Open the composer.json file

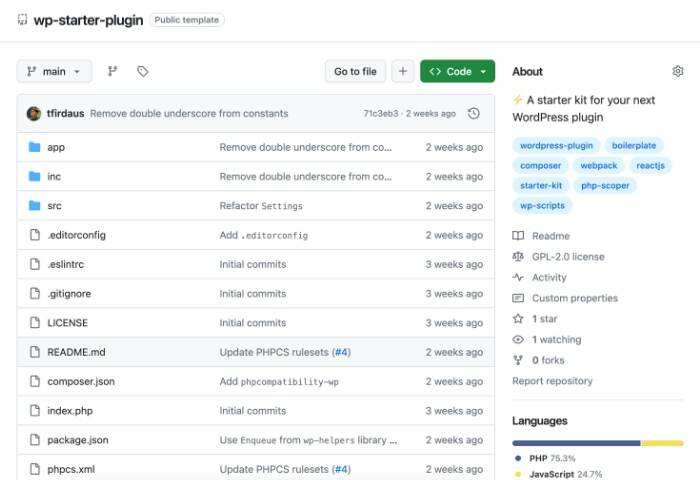coord(81,381)
